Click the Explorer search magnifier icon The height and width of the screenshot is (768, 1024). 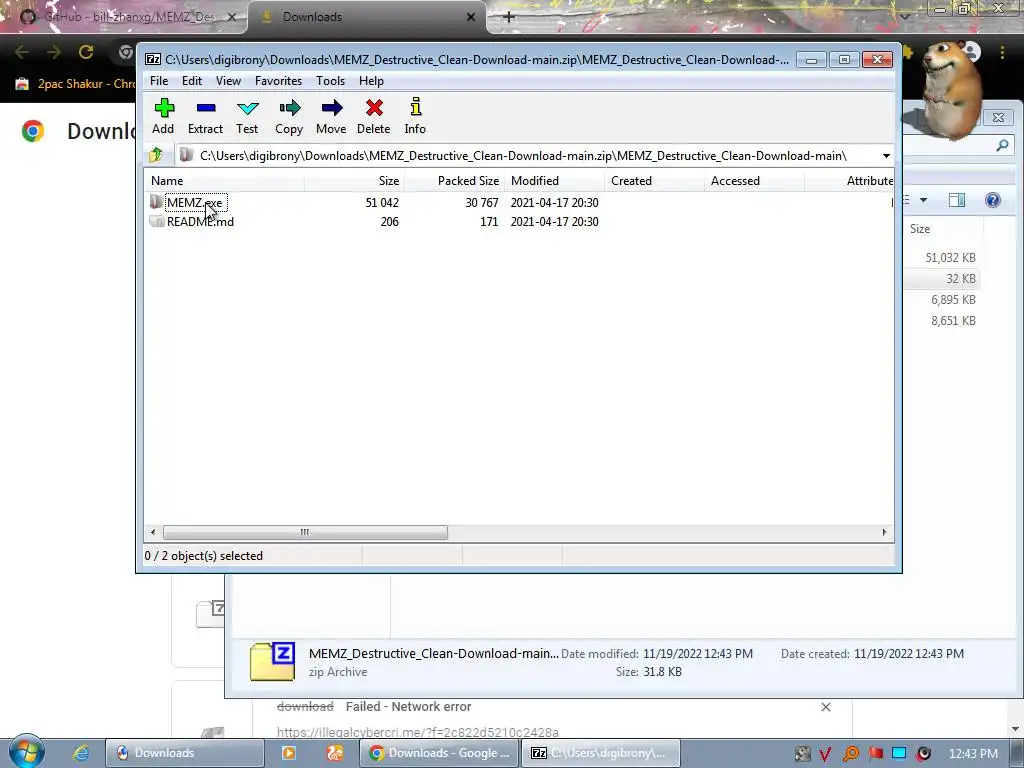pos(1002,146)
